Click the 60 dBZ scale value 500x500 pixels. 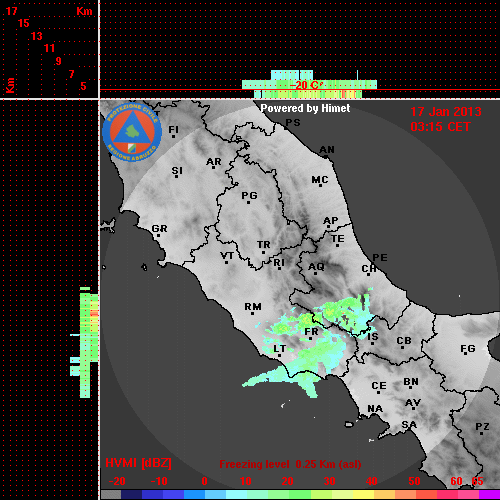[456, 481]
